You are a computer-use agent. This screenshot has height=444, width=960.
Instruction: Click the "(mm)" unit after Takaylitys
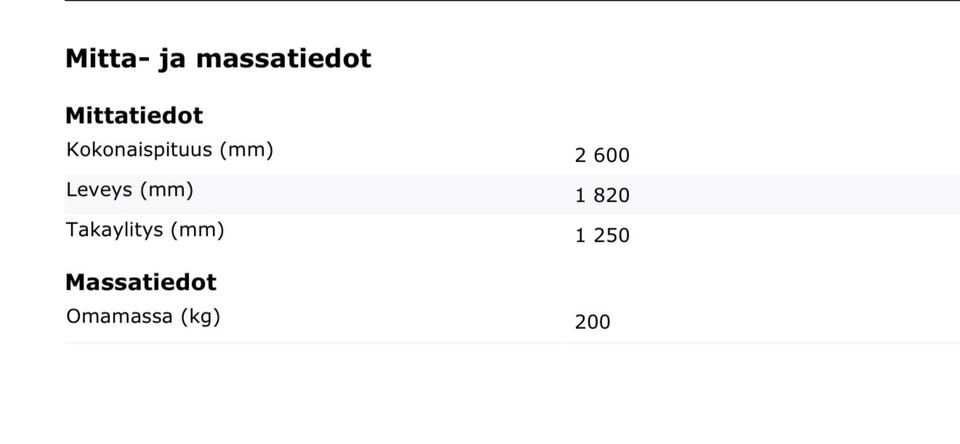(197, 230)
